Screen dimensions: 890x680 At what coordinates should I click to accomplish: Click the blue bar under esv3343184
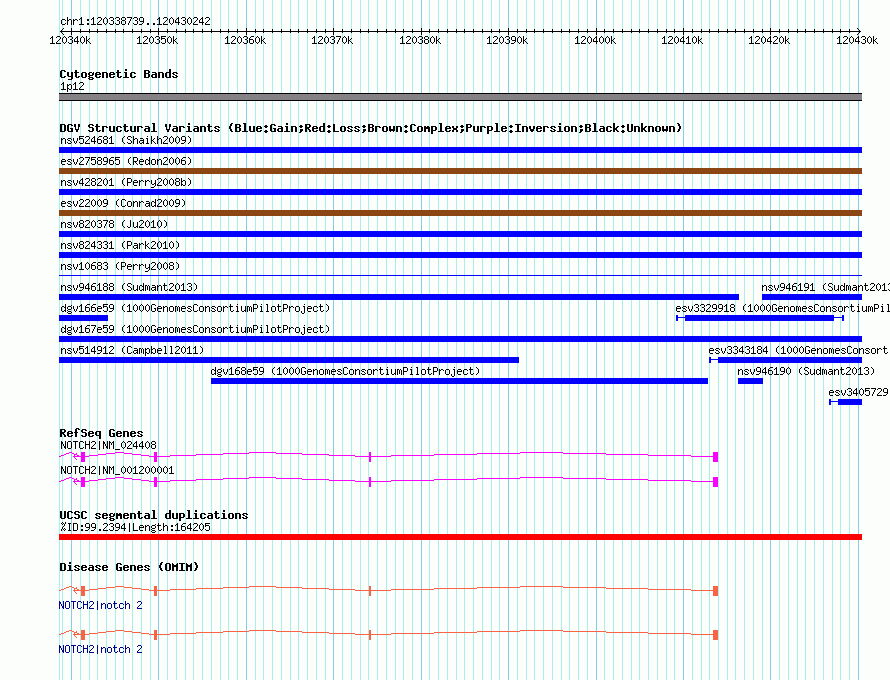(786, 360)
